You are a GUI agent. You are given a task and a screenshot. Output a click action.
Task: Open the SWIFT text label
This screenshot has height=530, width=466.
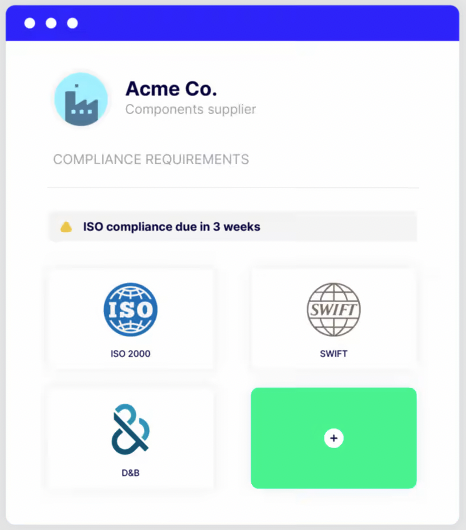click(334, 354)
